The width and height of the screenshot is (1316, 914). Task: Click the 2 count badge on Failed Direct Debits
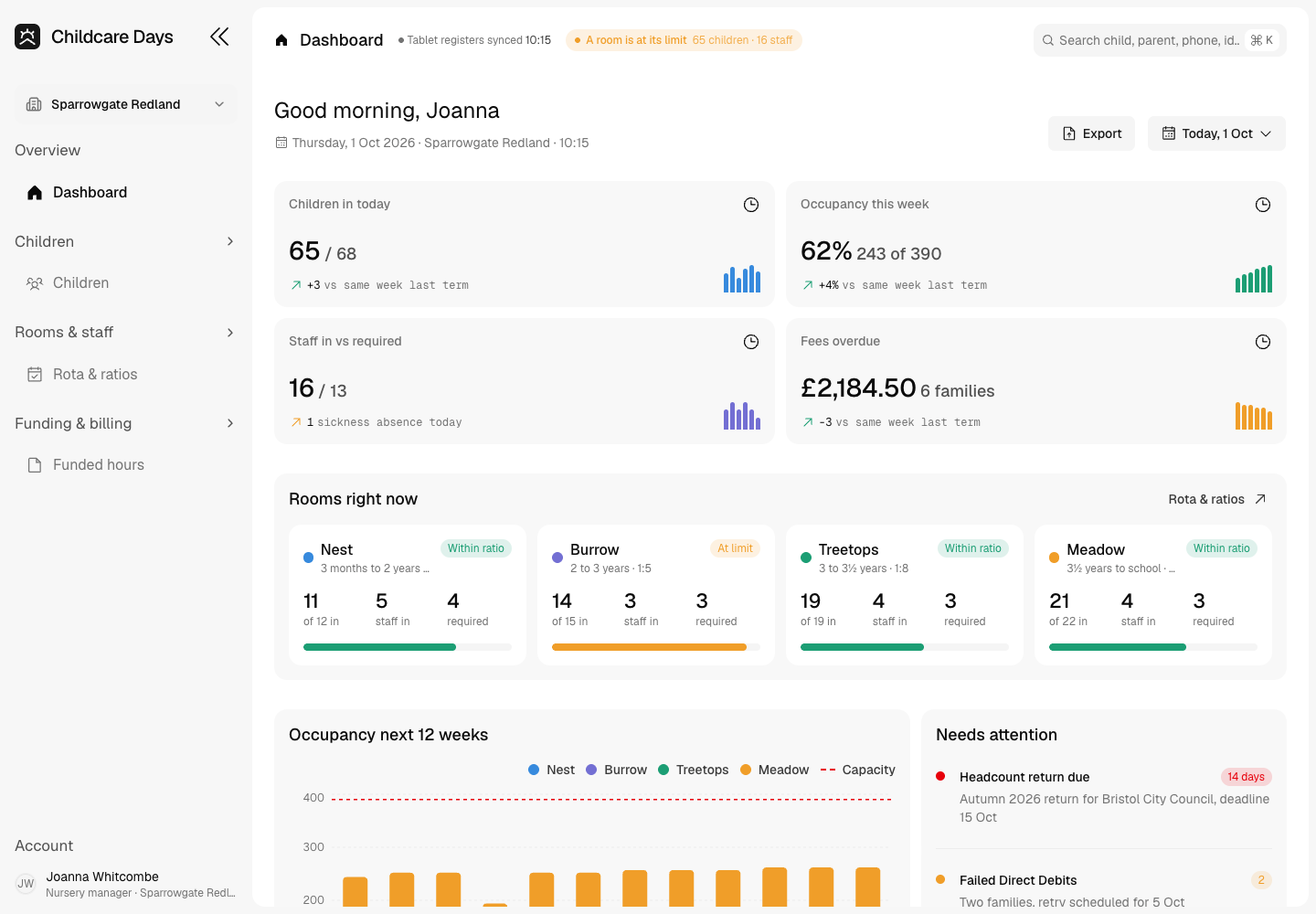1261,880
